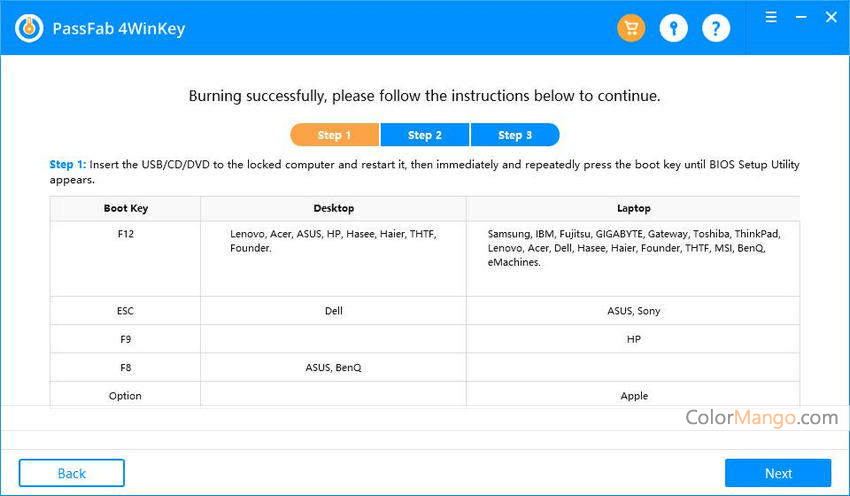Screen dimensions: 850x496
Task: Open the hamburger menu in title bar
Action: (x=771, y=17)
